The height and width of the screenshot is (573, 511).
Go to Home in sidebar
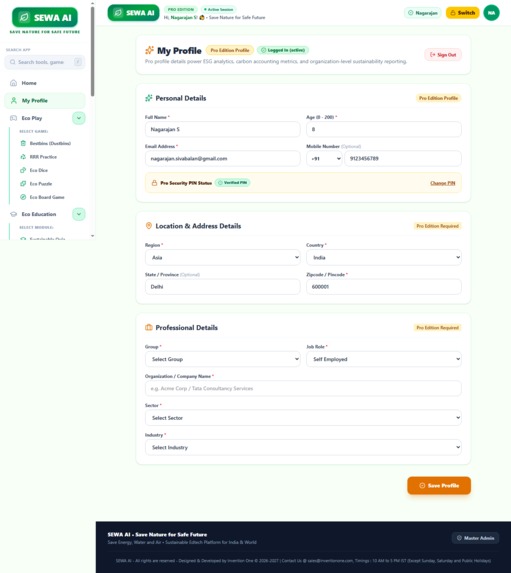tap(45, 83)
